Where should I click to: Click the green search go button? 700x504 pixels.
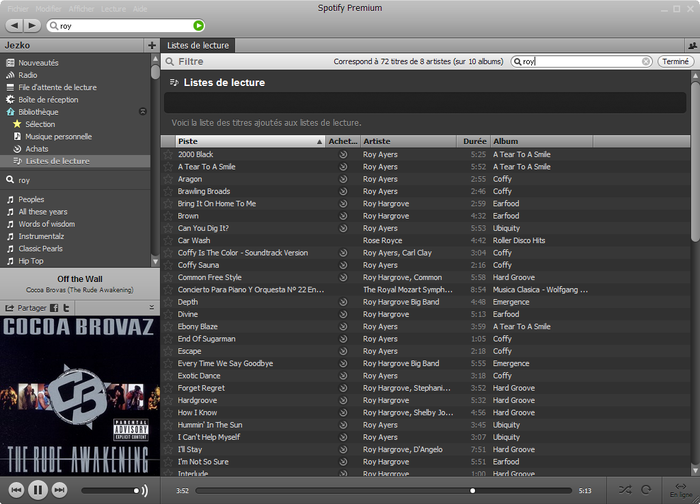pyautogui.click(x=199, y=26)
